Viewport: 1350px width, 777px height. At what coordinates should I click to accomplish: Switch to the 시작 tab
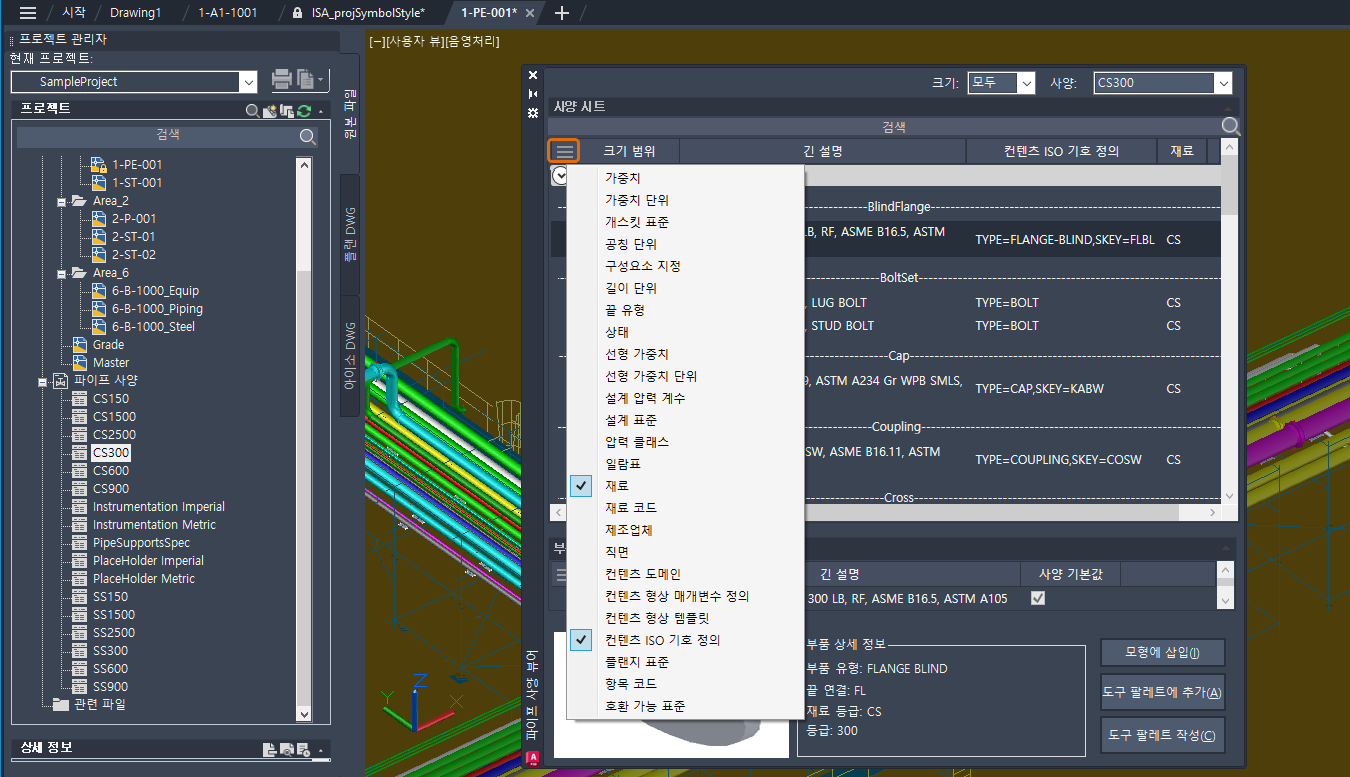(74, 13)
